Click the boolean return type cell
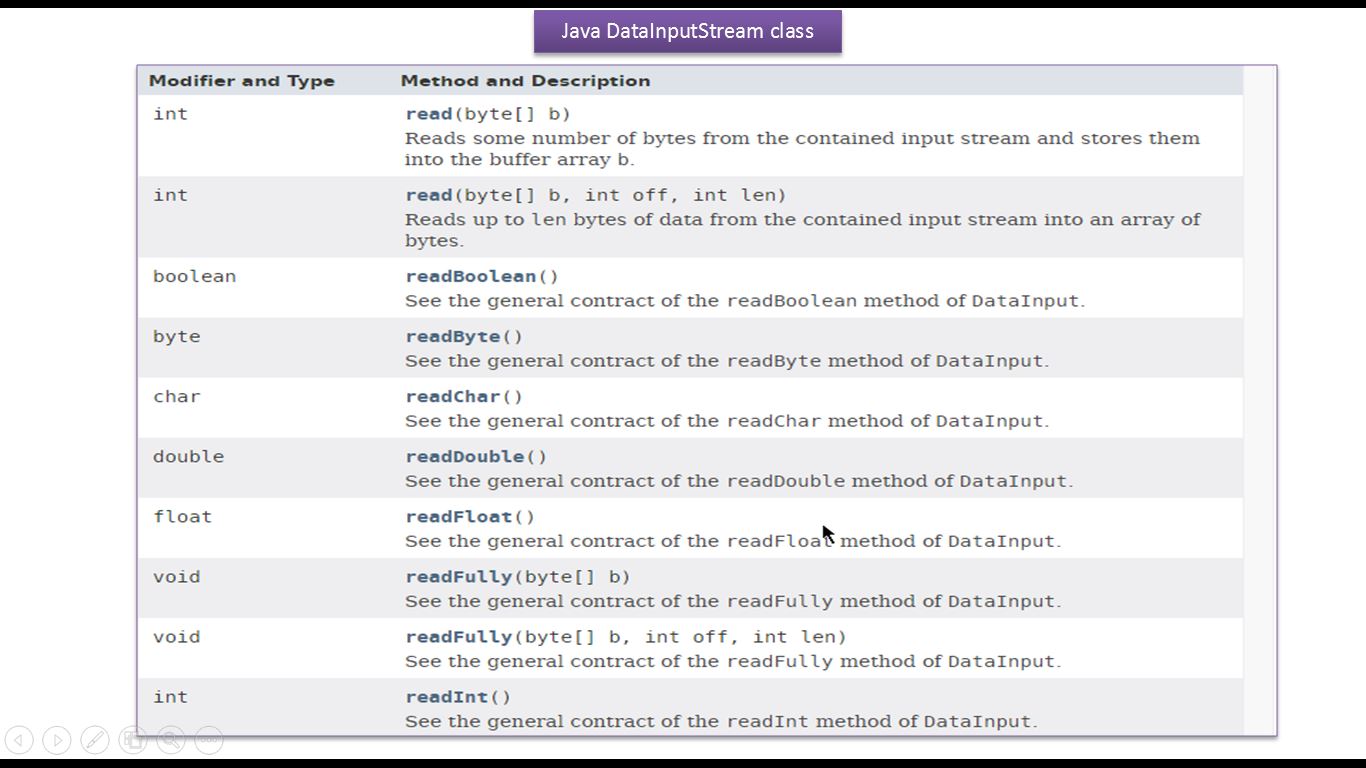Screen dimensions: 1366x768 click(x=195, y=276)
